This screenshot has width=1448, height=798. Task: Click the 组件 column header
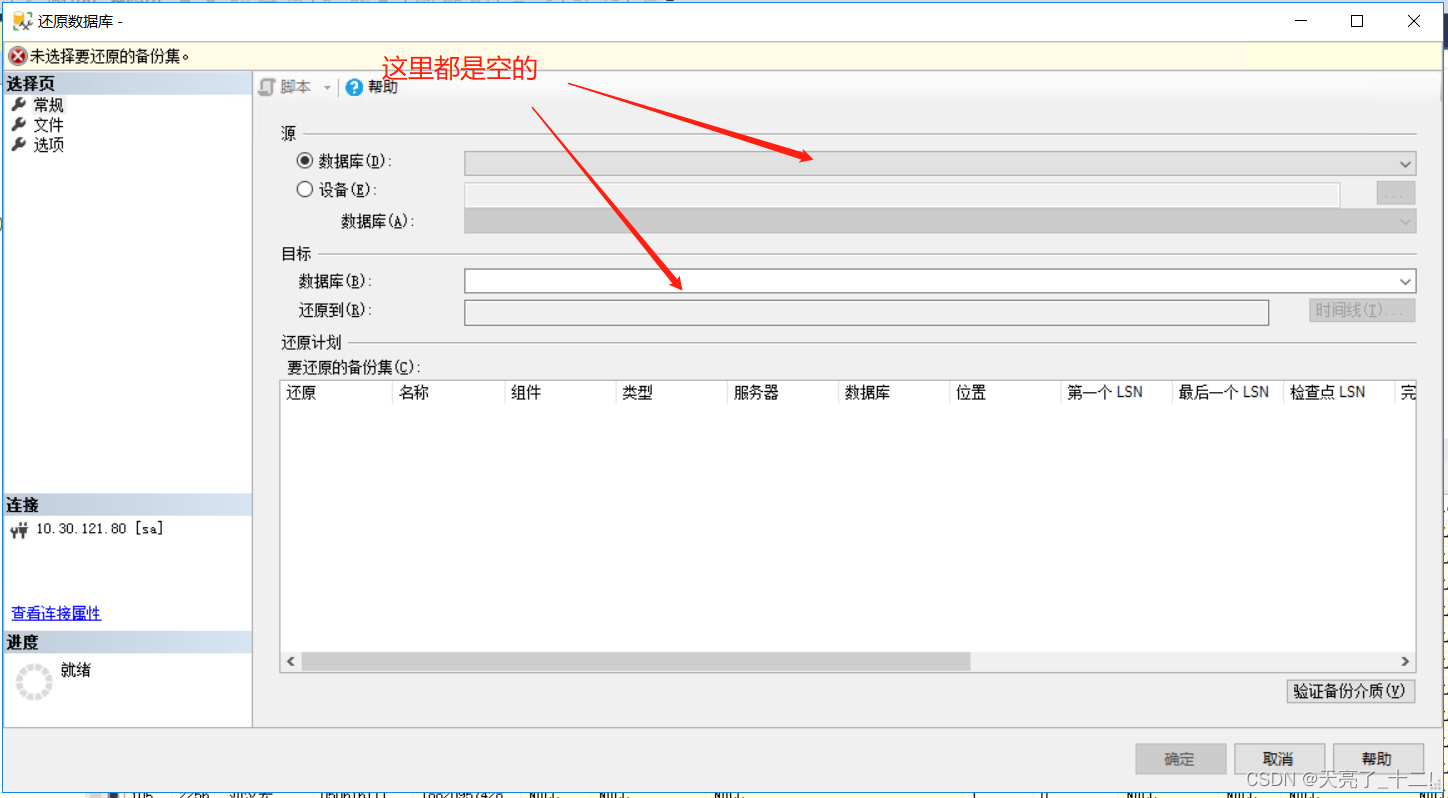[x=560, y=393]
